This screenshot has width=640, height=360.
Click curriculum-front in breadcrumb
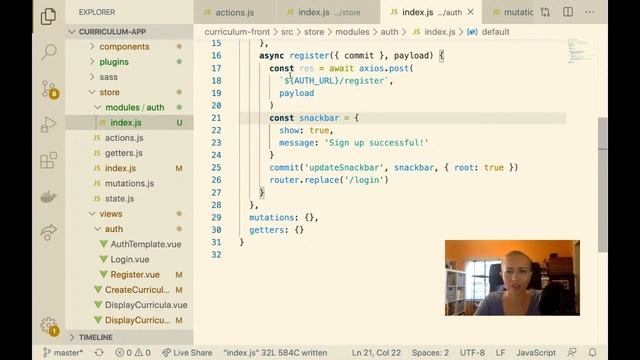coord(237,32)
